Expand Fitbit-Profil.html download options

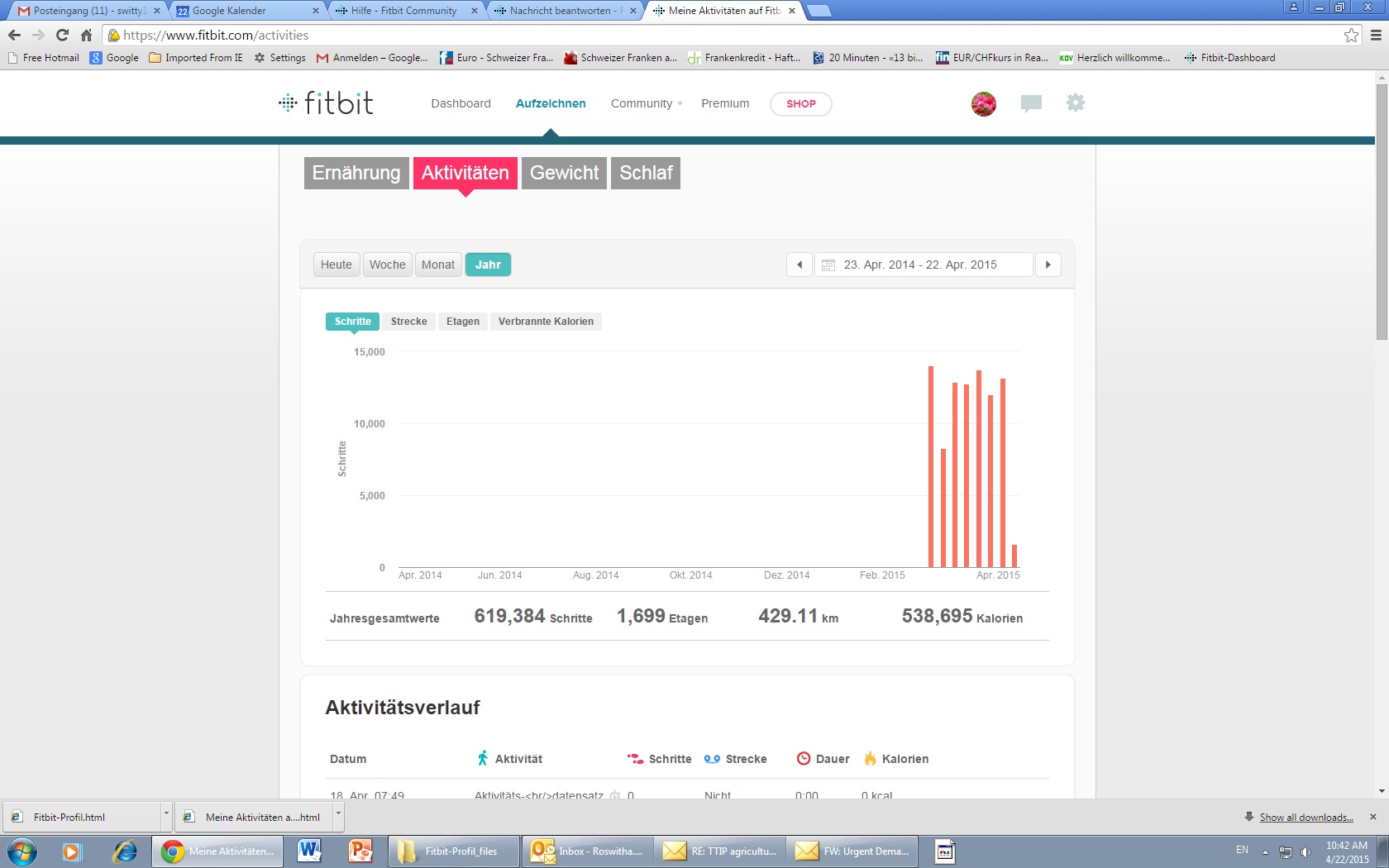[x=166, y=816]
